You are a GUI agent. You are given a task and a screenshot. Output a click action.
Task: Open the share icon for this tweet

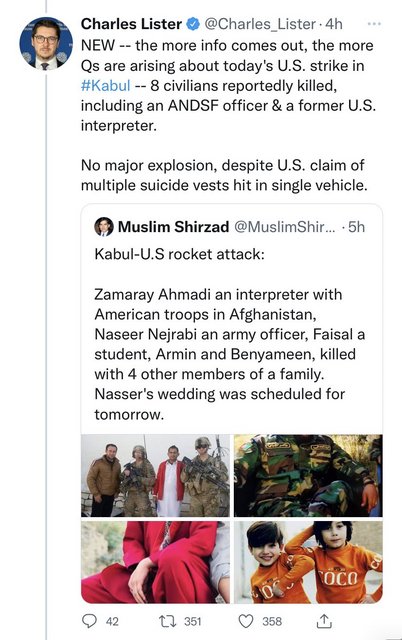coord(324,621)
